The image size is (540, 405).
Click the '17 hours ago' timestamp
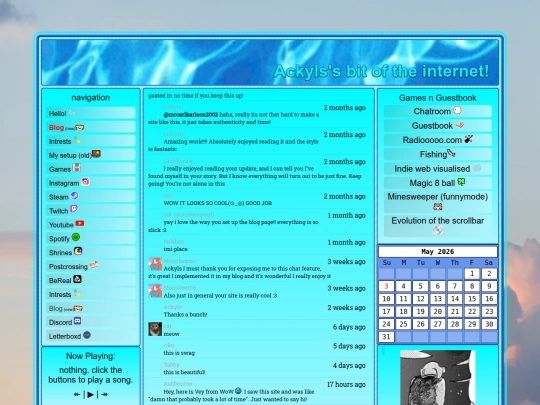point(346,384)
